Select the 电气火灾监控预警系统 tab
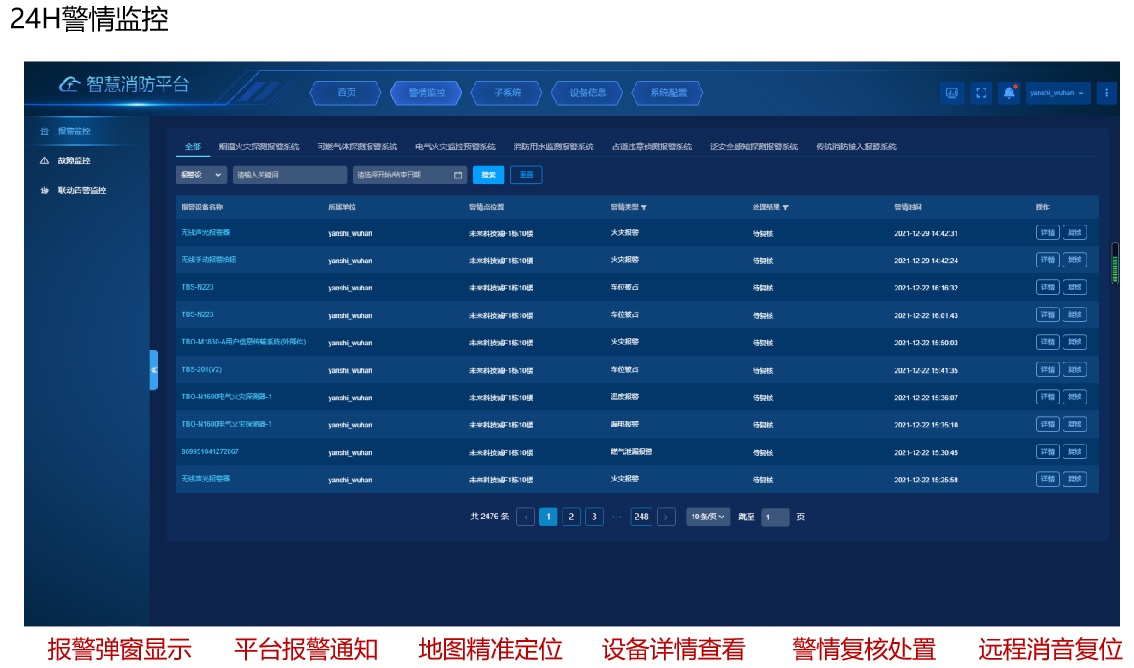The width and height of the screenshot is (1134, 668). 455,147
